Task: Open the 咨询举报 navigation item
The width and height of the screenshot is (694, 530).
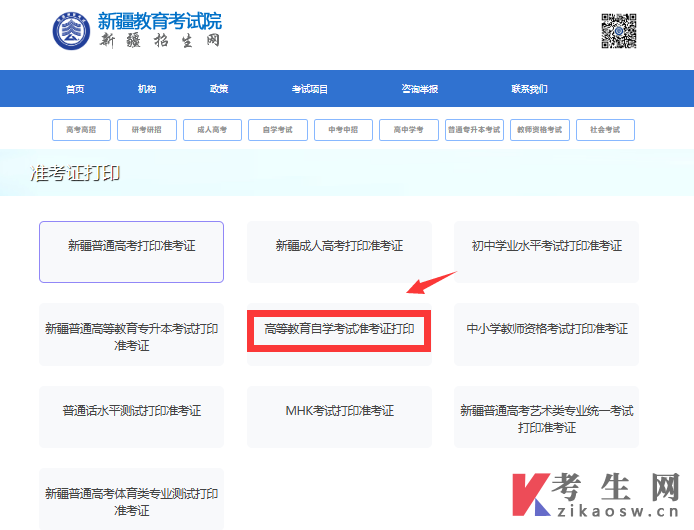Action: [420, 89]
